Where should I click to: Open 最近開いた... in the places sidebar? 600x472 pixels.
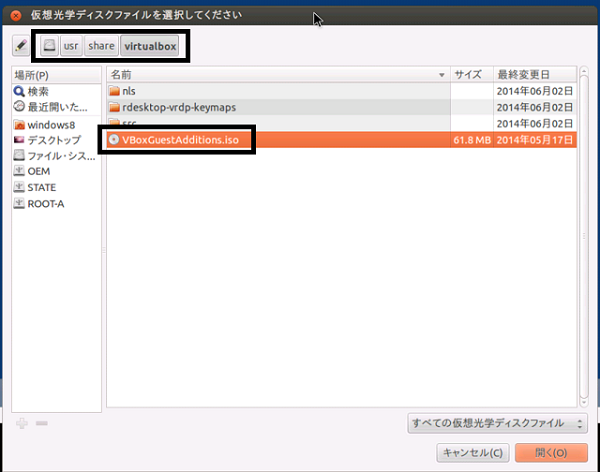56,107
